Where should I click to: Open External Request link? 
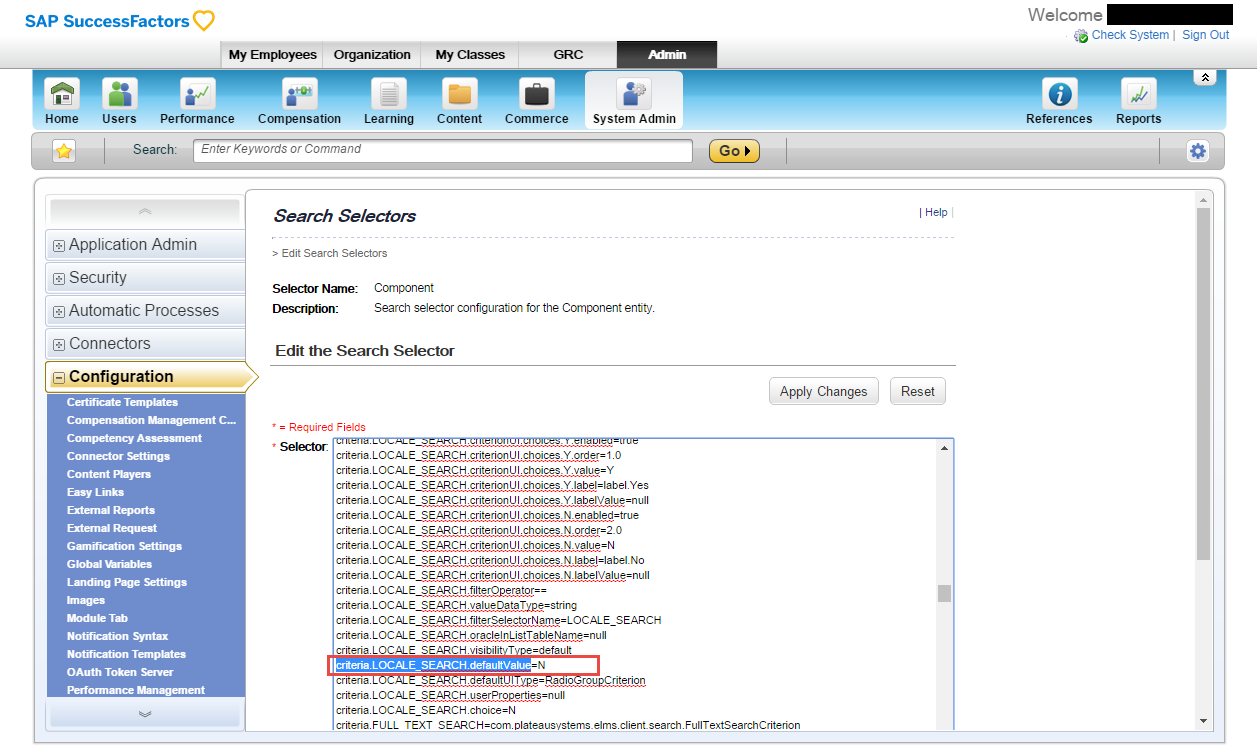(x=112, y=528)
